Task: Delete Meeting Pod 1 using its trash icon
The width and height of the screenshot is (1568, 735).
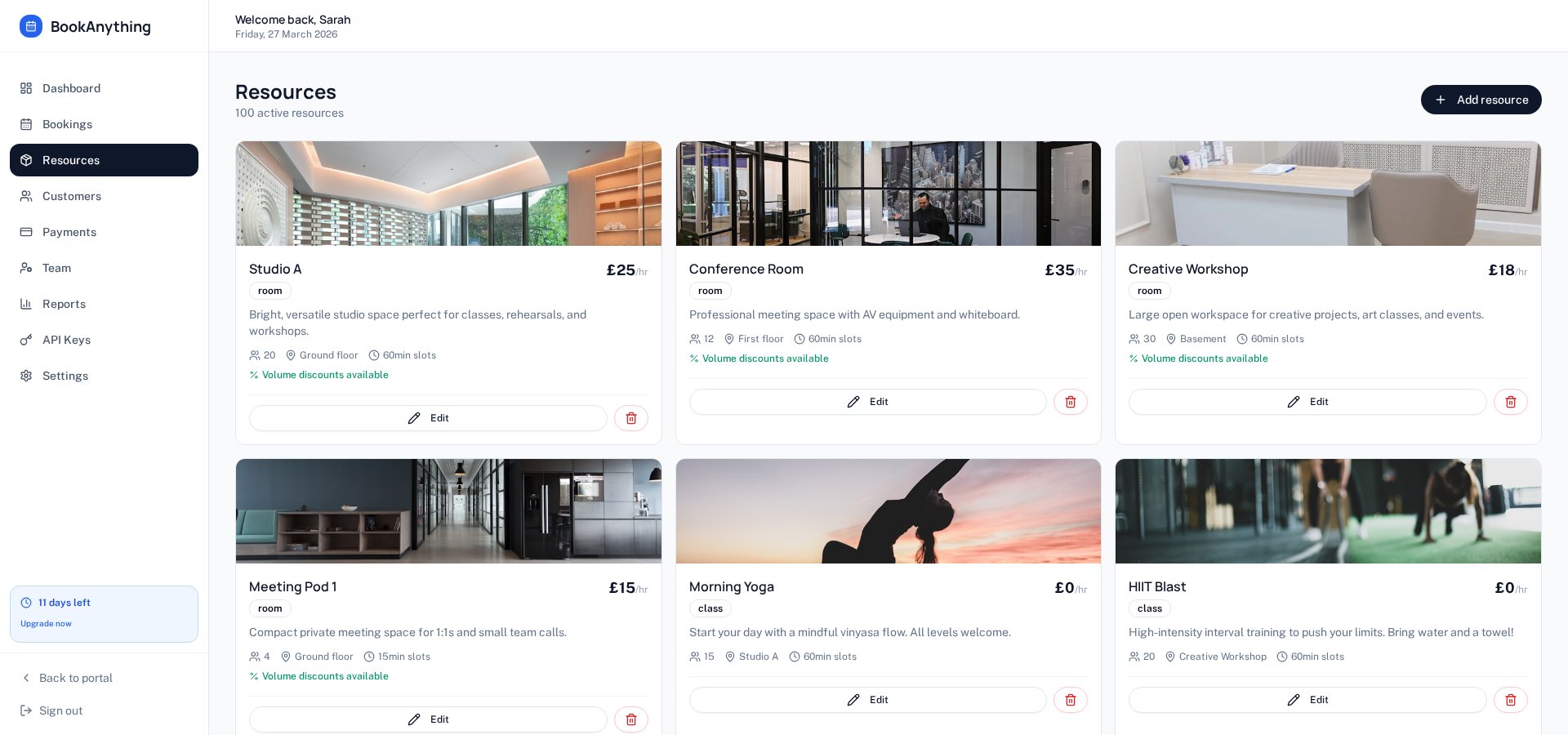Action: click(631, 719)
